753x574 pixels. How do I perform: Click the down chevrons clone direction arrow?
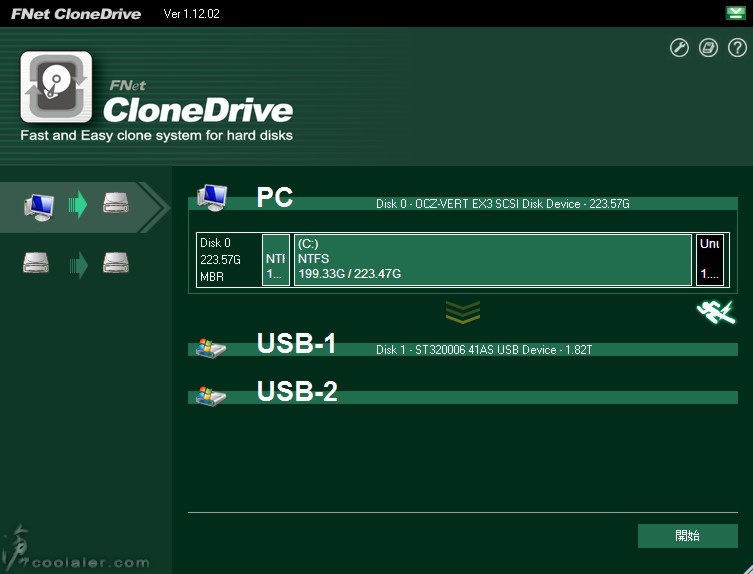[x=462, y=312]
